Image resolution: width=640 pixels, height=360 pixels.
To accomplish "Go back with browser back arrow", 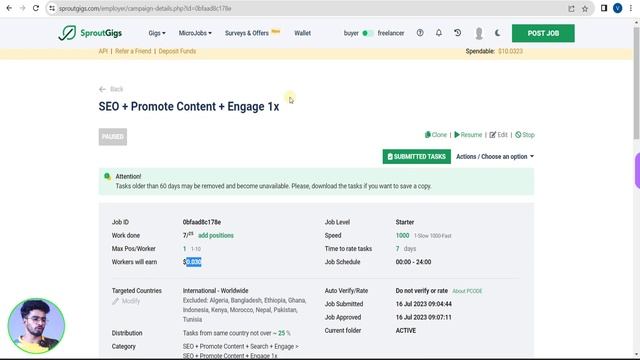I will tap(9, 8).
